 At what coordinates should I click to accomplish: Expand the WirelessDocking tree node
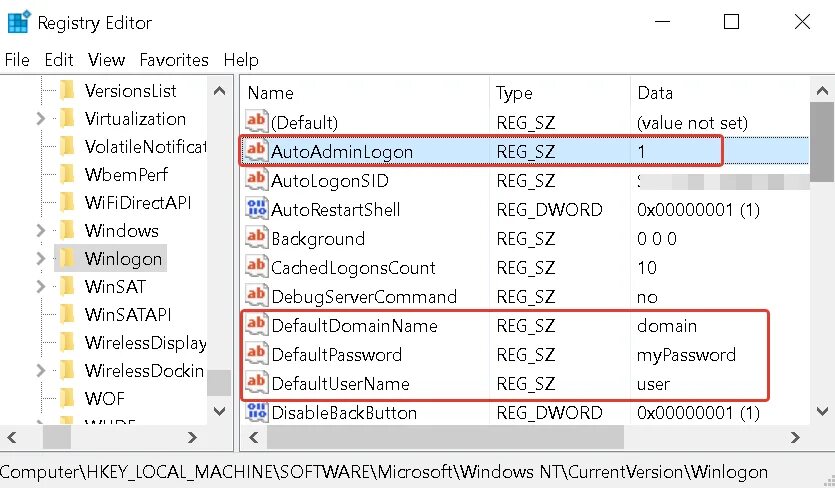pos(40,370)
